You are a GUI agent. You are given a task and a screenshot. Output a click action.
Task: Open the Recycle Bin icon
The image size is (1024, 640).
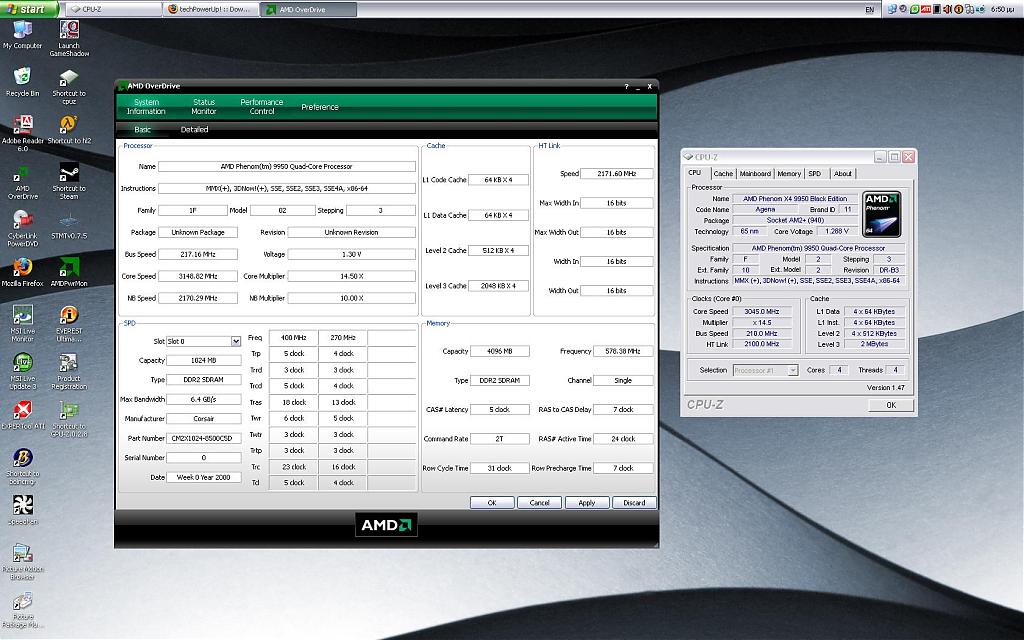pyautogui.click(x=22, y=82)
